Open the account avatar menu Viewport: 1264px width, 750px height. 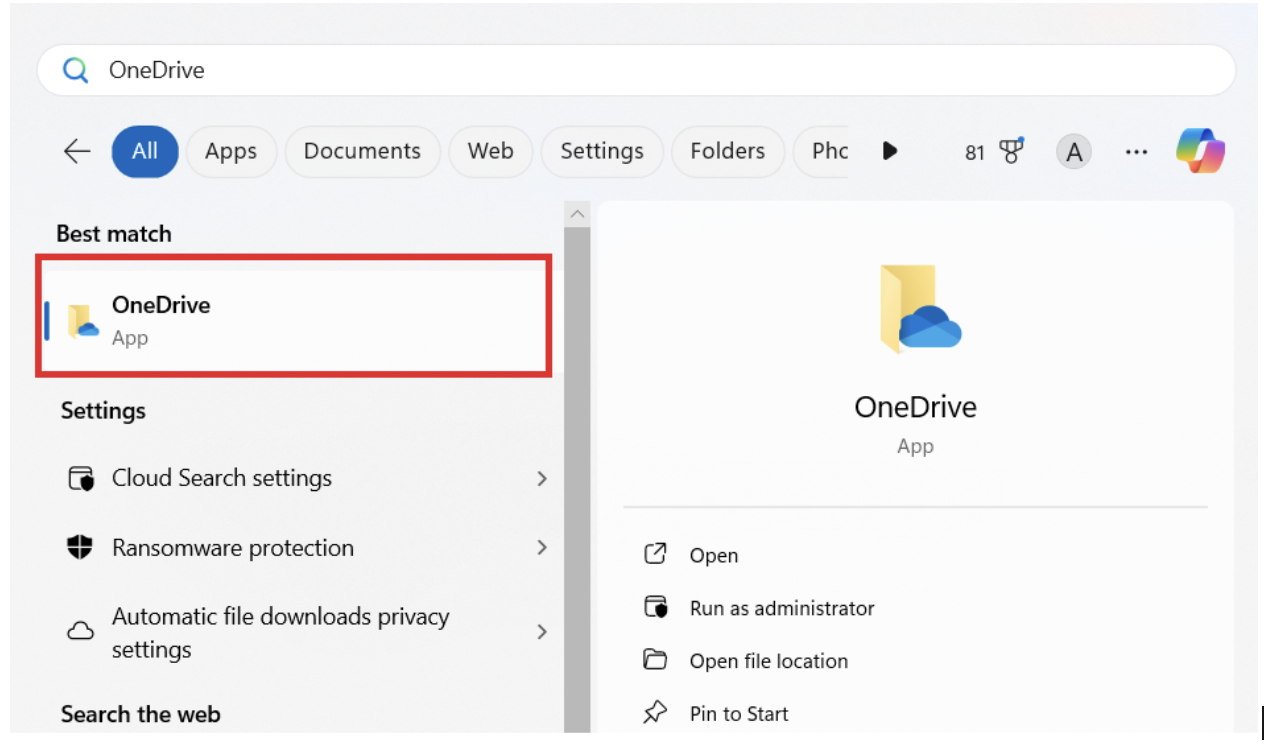(1073, 151)
